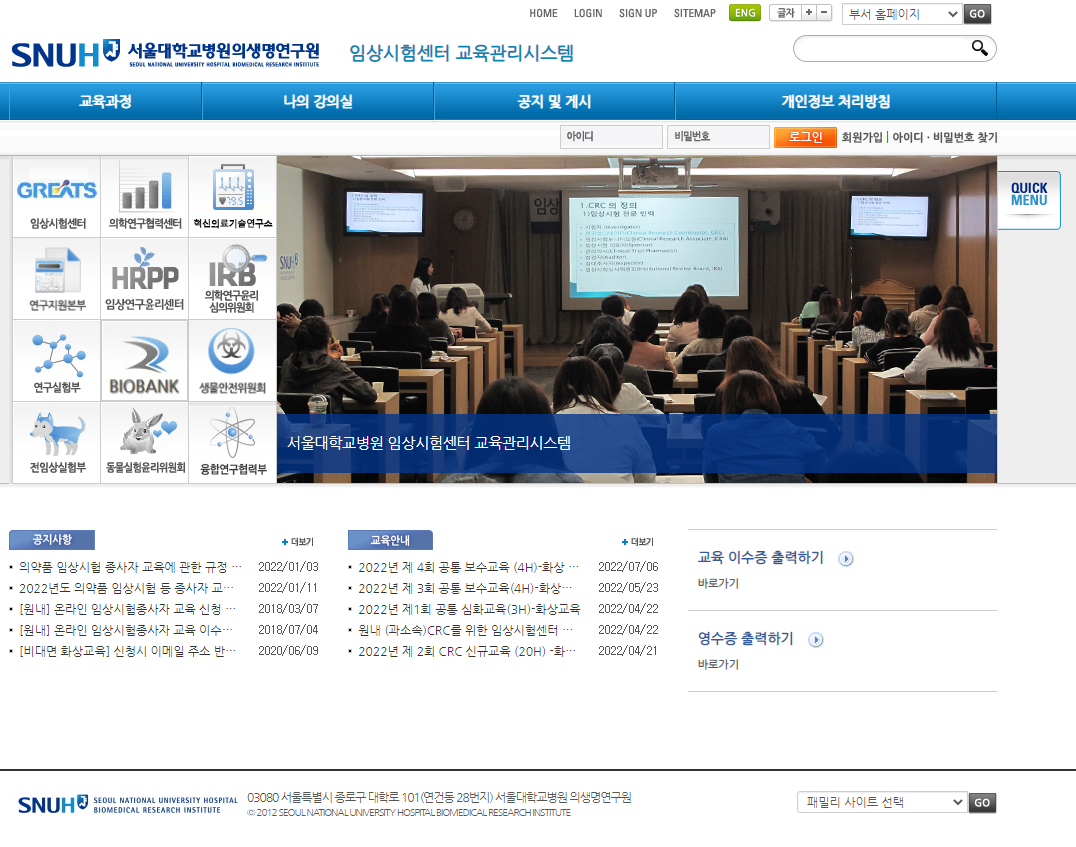Click GO button beside 패밀리 사이트 선택
The image size is (1076, 847).
982,802
